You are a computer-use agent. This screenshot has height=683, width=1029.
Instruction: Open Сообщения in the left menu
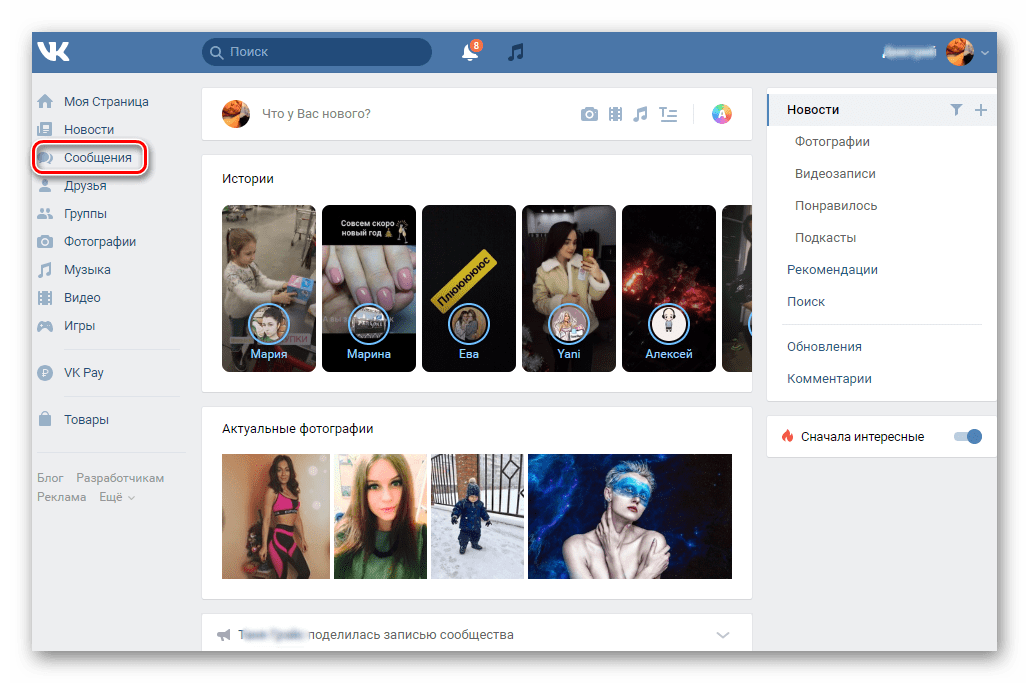pyautogui.click(x=98, y=157)
